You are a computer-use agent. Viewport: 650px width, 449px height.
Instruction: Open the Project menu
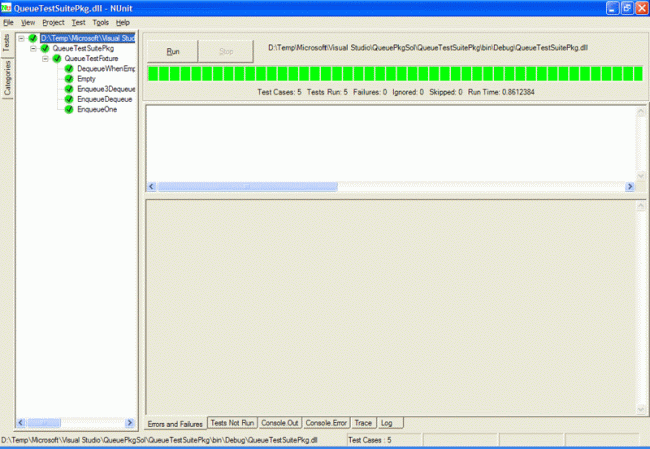[53, 22]
